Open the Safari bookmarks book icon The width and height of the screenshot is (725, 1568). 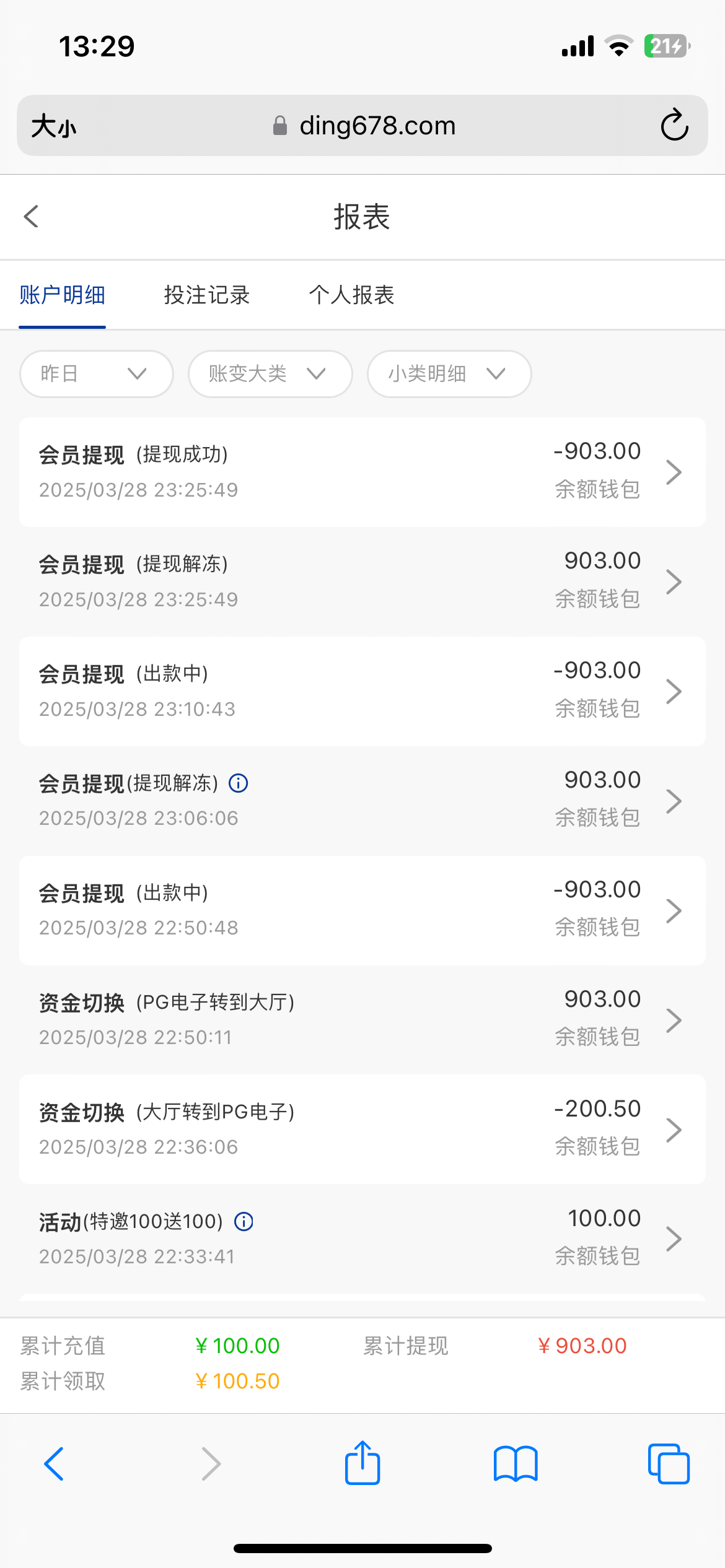516,1463
